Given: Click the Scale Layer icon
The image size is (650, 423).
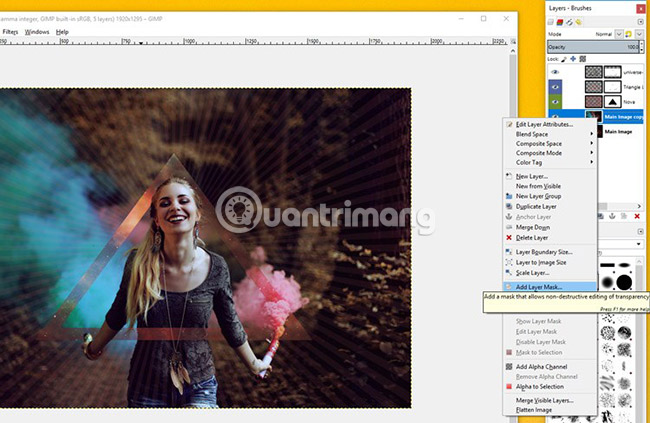Looking at the screenshot, I should 508,272.
